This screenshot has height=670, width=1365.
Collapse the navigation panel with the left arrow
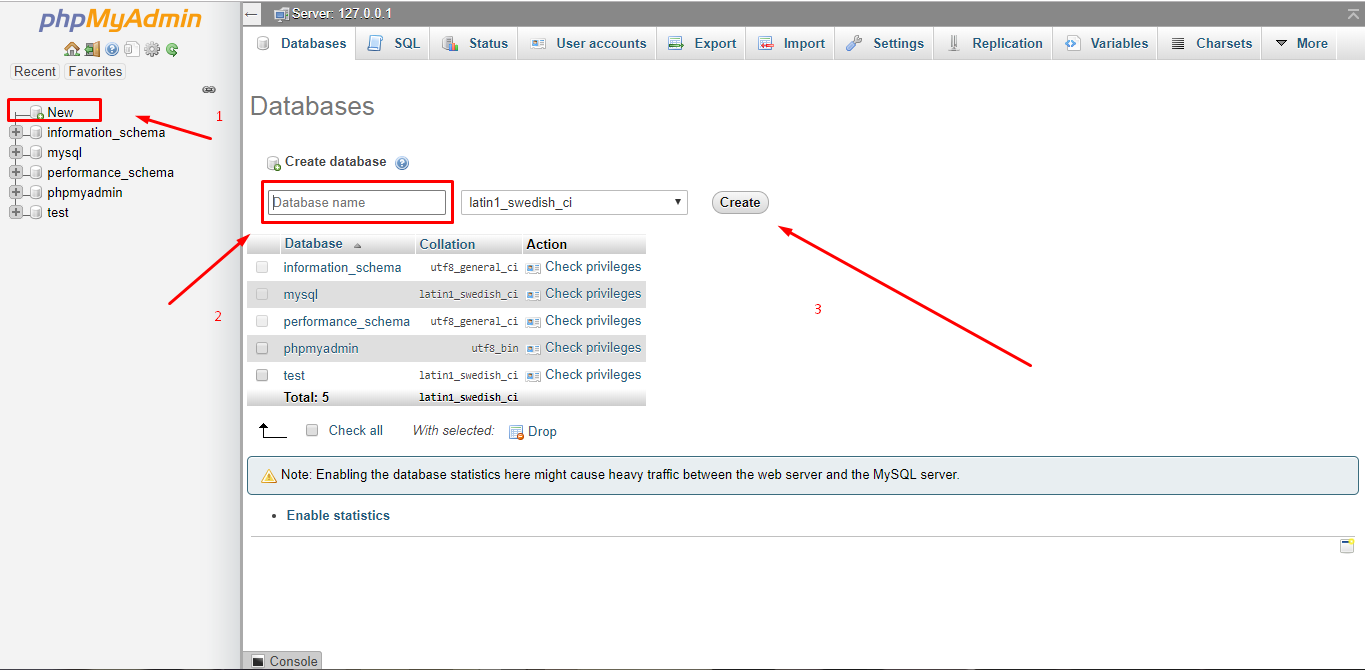click(250, 14)
